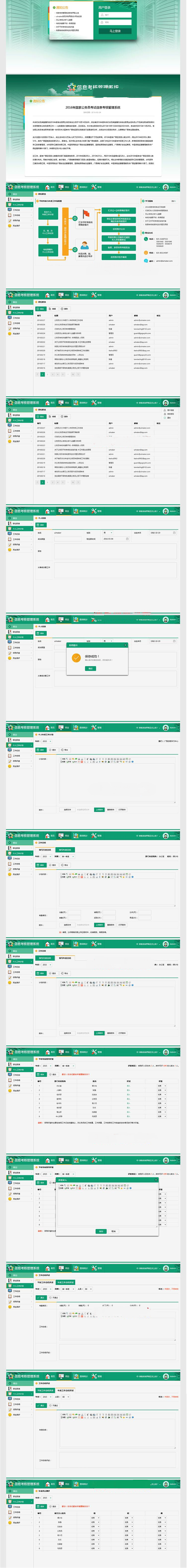Open 管理 tools icon on flowchart page header
The height and width of the screenshot is (1568, 187).
(94, 187)
